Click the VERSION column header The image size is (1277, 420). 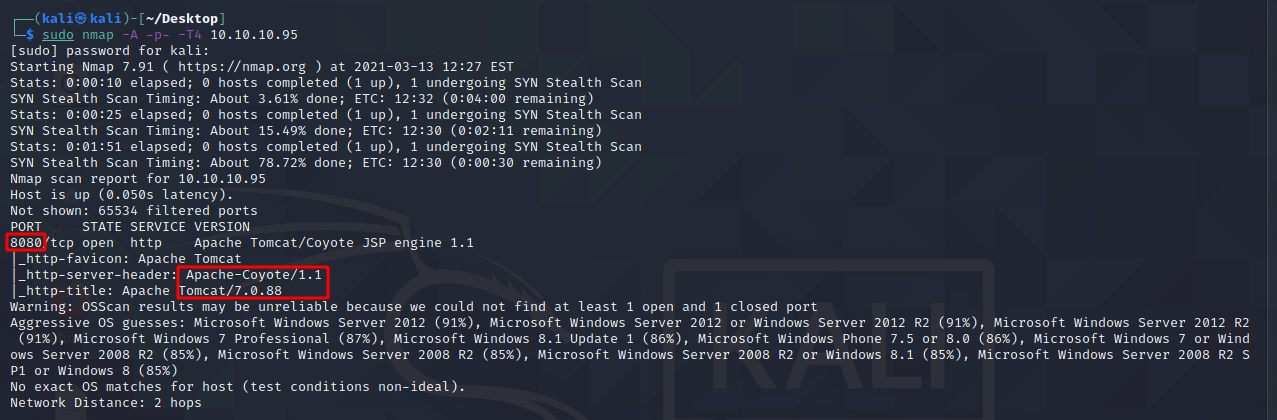point(222,227)
